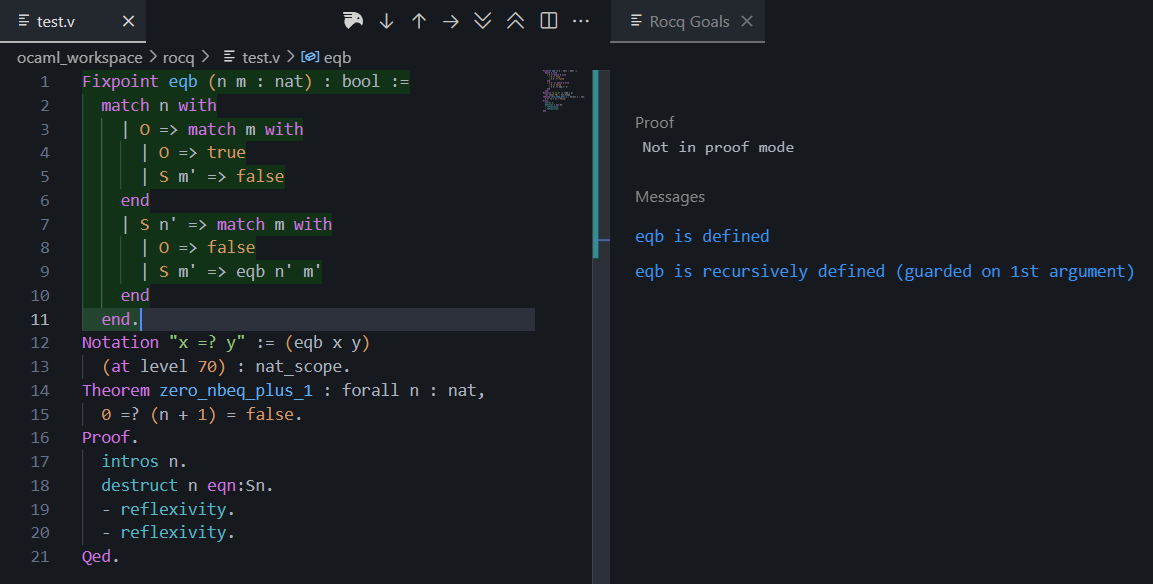
Task: Place cursor on the Qed. line
Action: pos(101,557)
